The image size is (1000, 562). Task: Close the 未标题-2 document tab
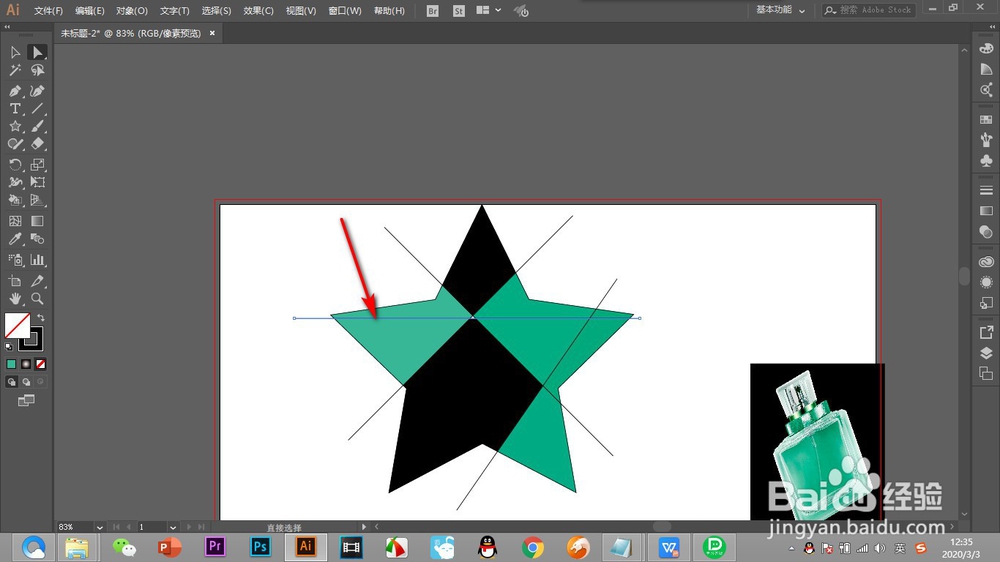click(212, 33)
